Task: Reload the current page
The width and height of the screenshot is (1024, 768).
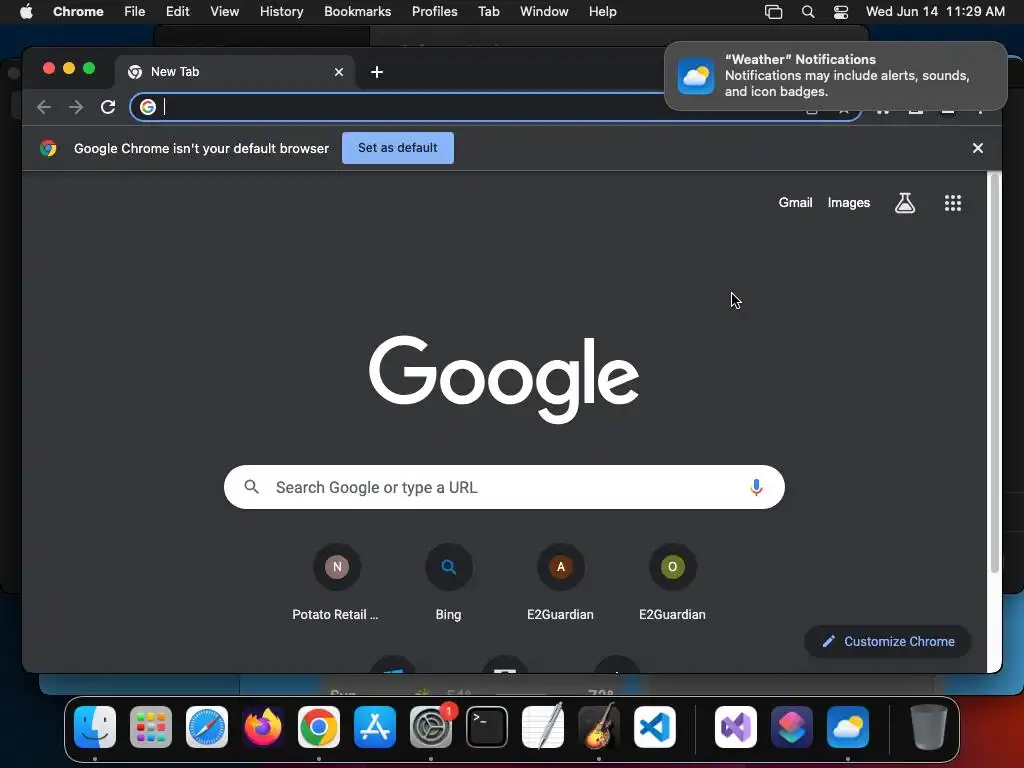Action: tap(108, 107)
